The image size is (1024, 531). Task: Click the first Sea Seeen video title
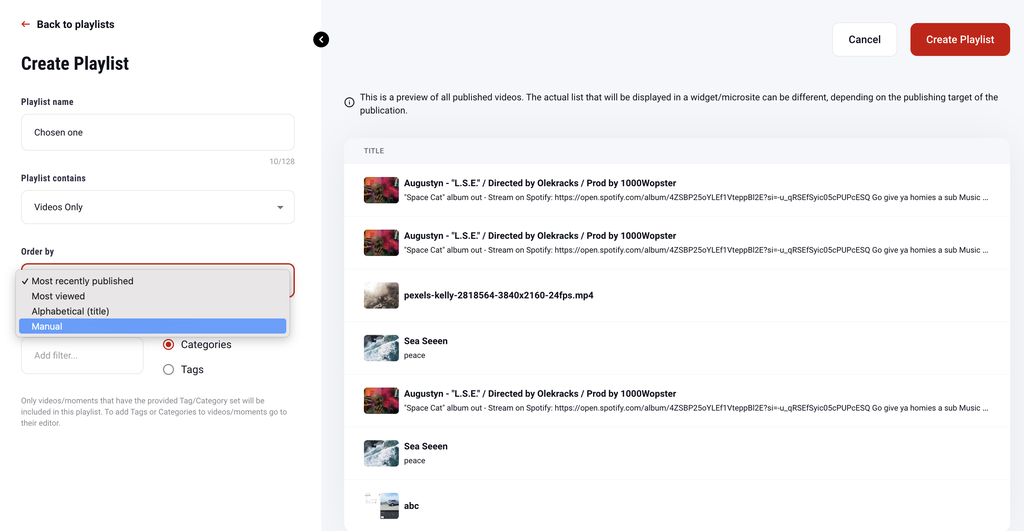click(x=425, y=341)
